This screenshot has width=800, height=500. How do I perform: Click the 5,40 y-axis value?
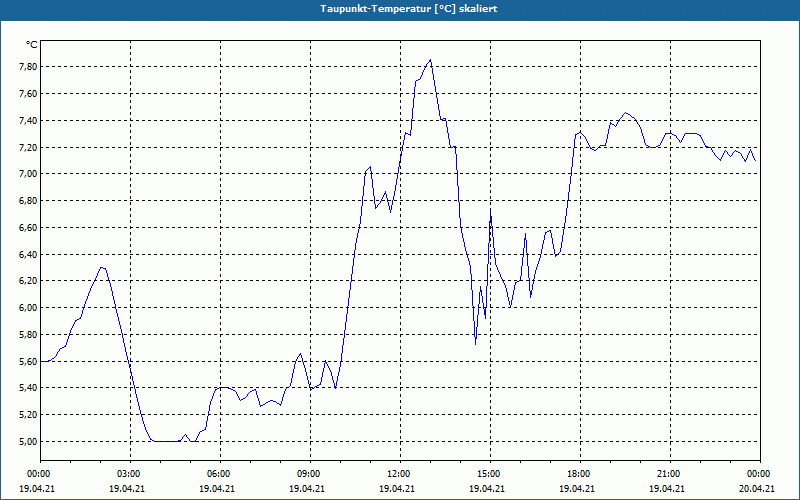[28, 388]
